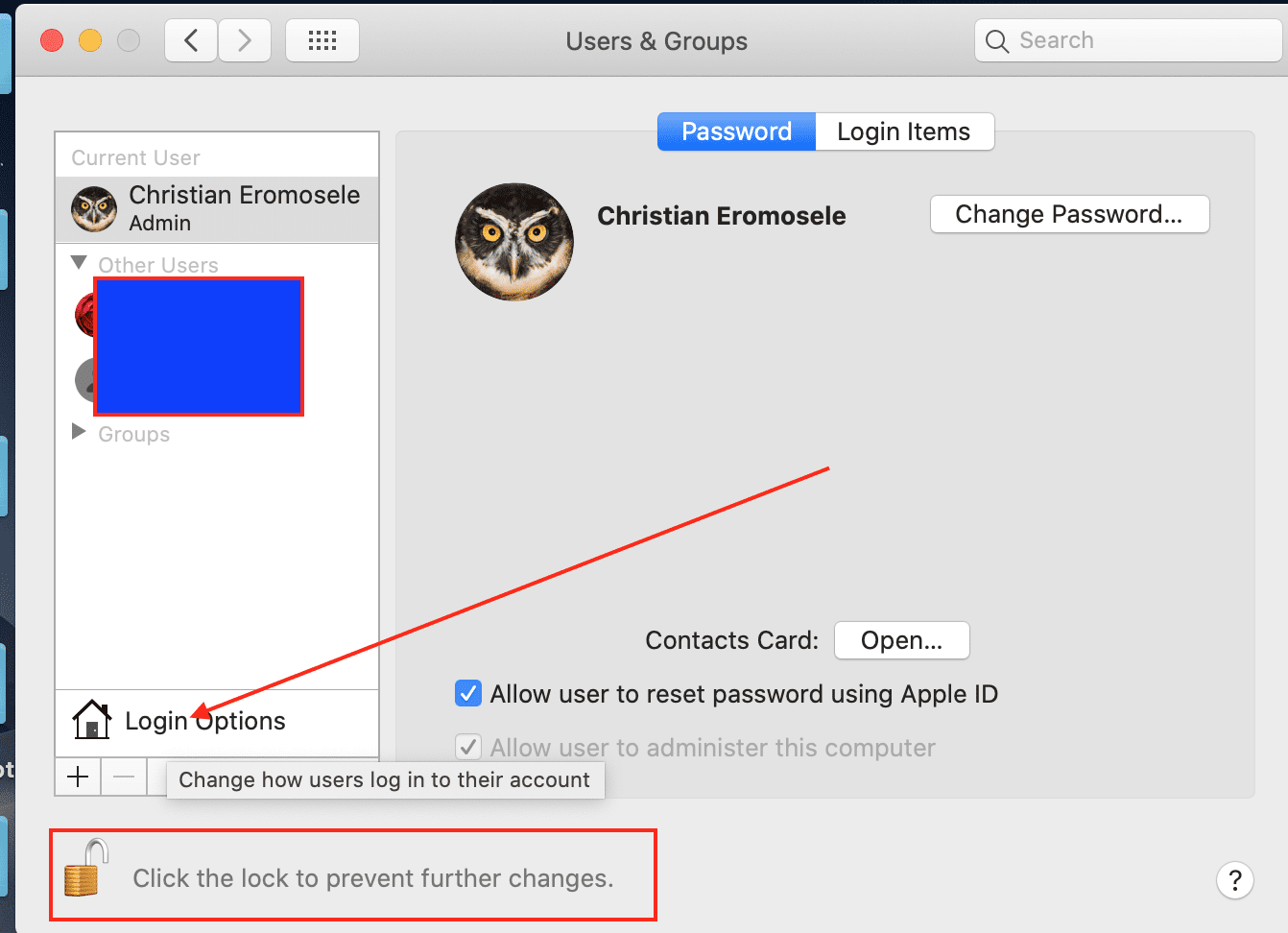Screen dimensions: 1288x933
Task: Expand the Groups disclosure triangle
Action: [80, 432]
